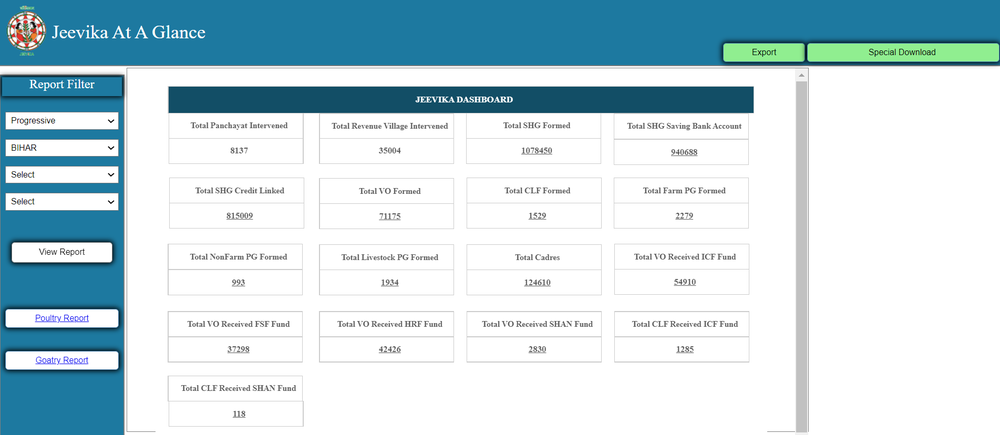This screenshot has width=1000, height=435.
Task: Open Total Cadres value 124610
Action: tap(537, 283)
